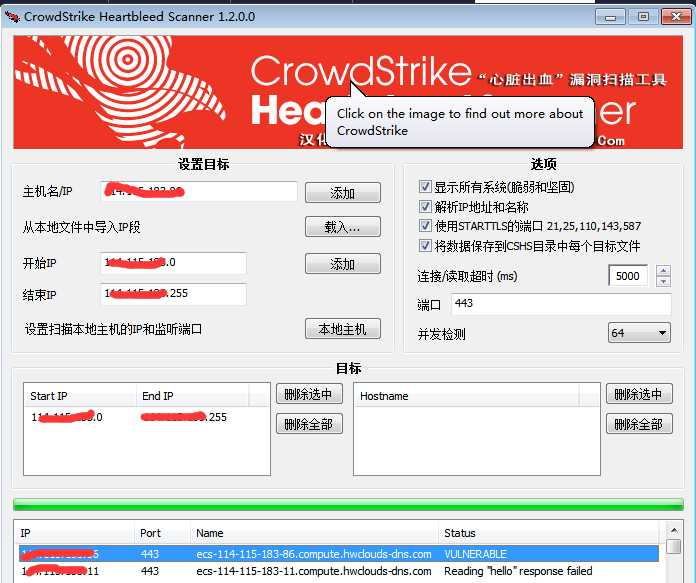Click the results list scrollbar up arrow
This screenshot has height=583, width=696.
tap(674, 530)
